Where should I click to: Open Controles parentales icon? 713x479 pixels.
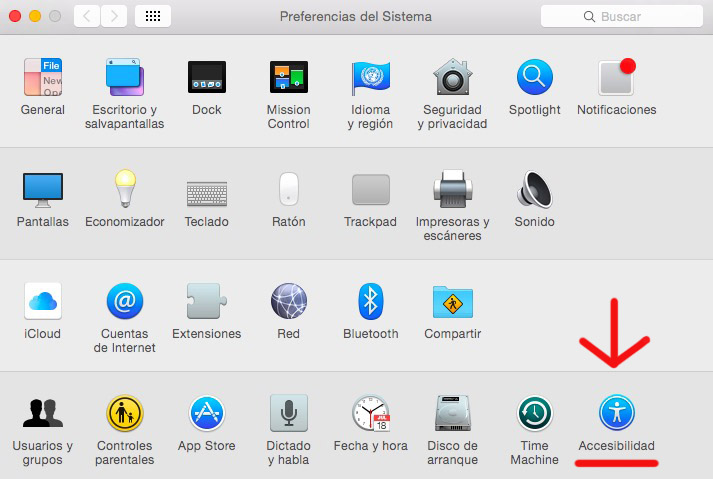[x=125, y=413]
